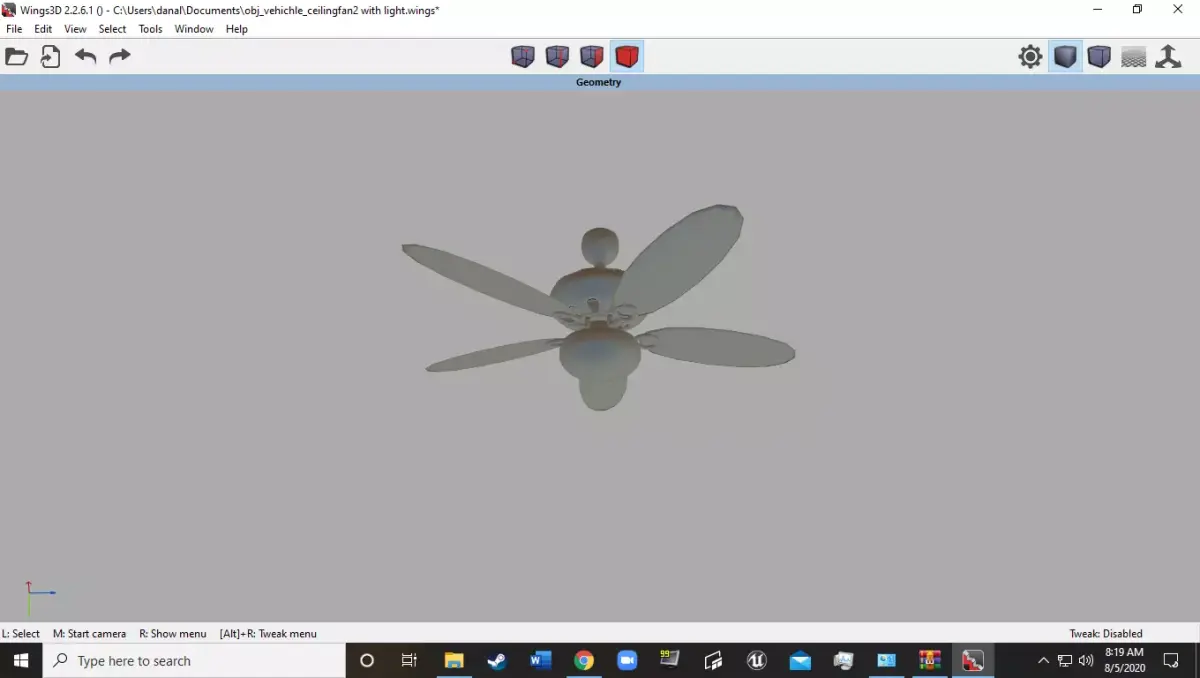
Task: Switch to edge selection mode
Action: pos(557,57)
